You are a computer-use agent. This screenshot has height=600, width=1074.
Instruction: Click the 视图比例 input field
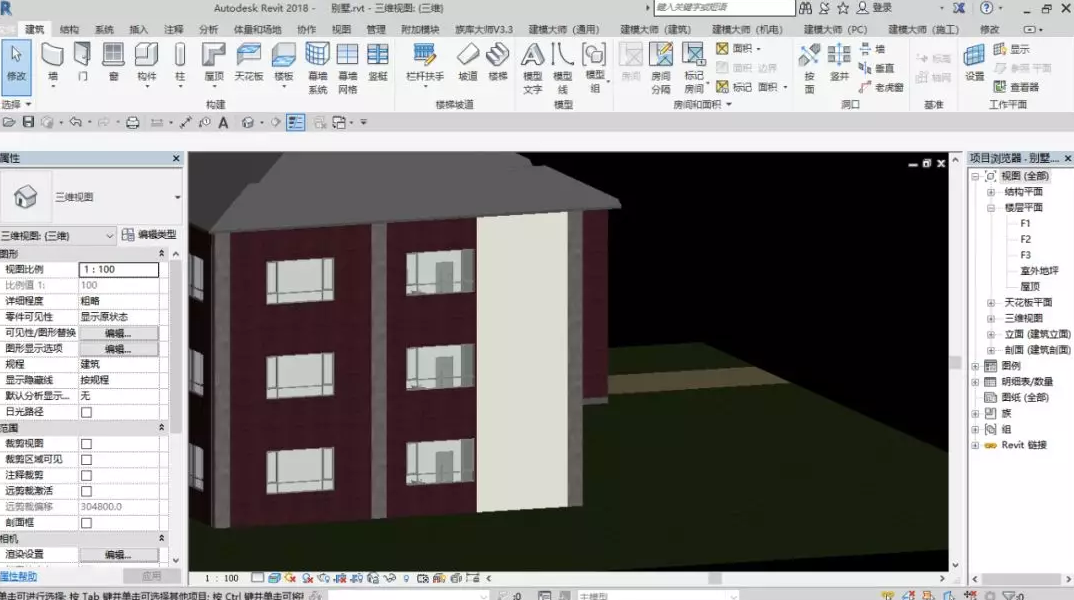(x=118, y=269)
